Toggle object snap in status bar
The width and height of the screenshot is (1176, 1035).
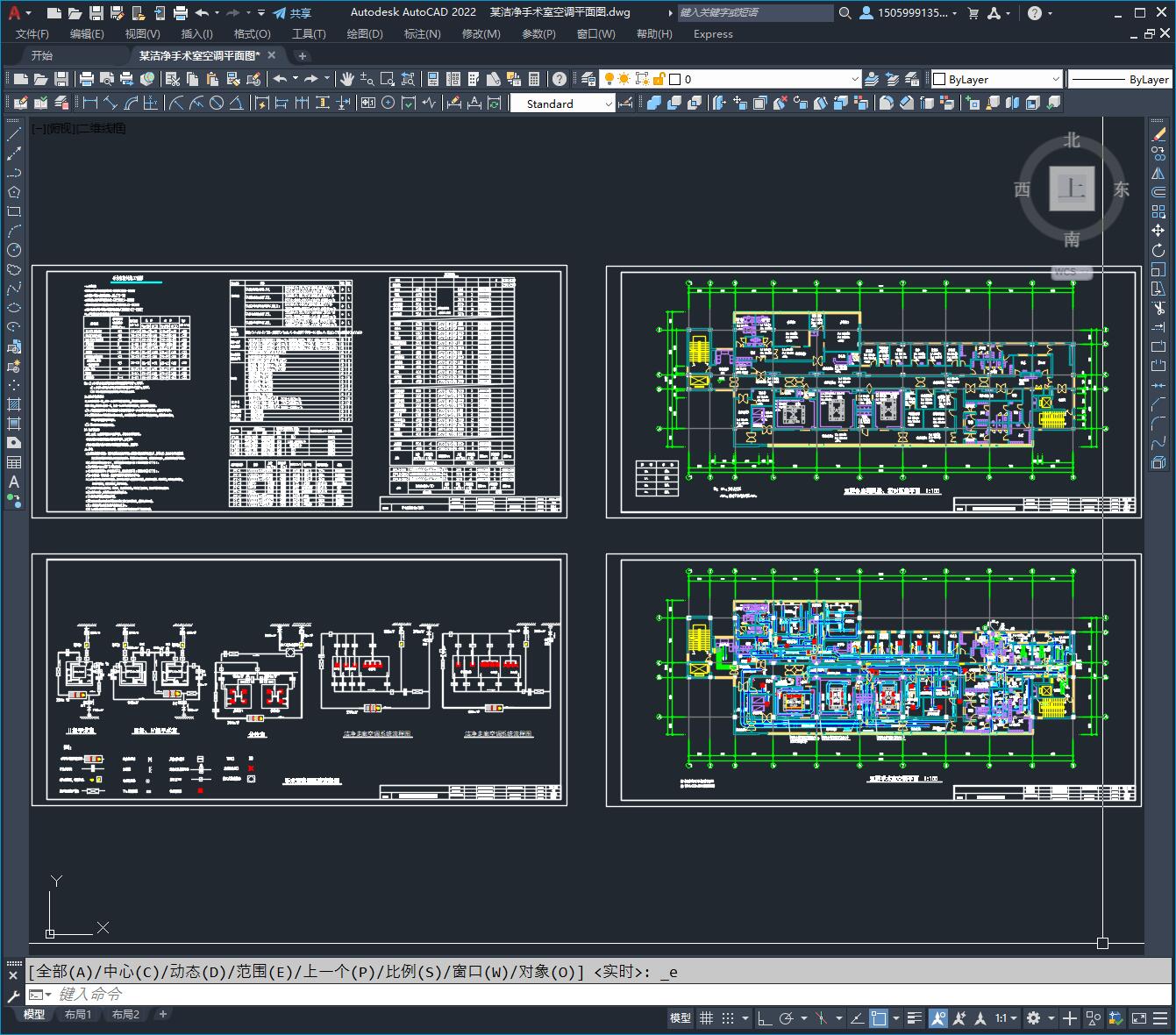coord(878,1018)
